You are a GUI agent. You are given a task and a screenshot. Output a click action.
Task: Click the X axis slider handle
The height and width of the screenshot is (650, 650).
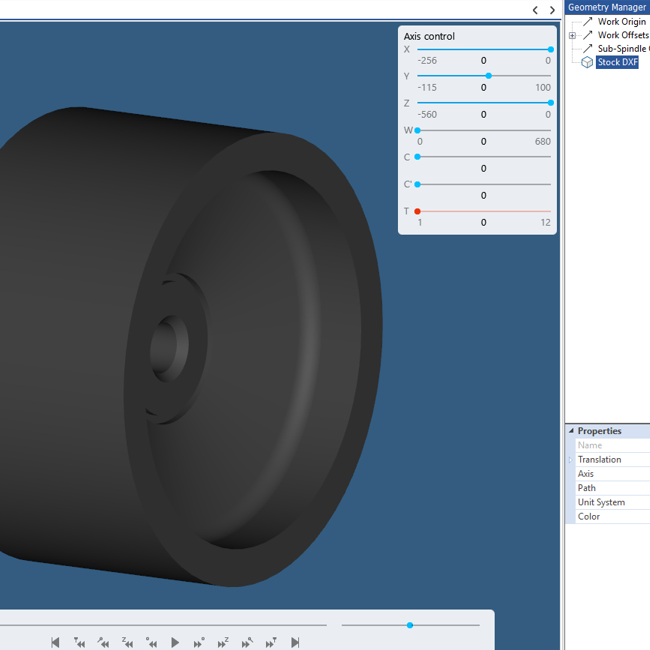click(x=550, y=49)
